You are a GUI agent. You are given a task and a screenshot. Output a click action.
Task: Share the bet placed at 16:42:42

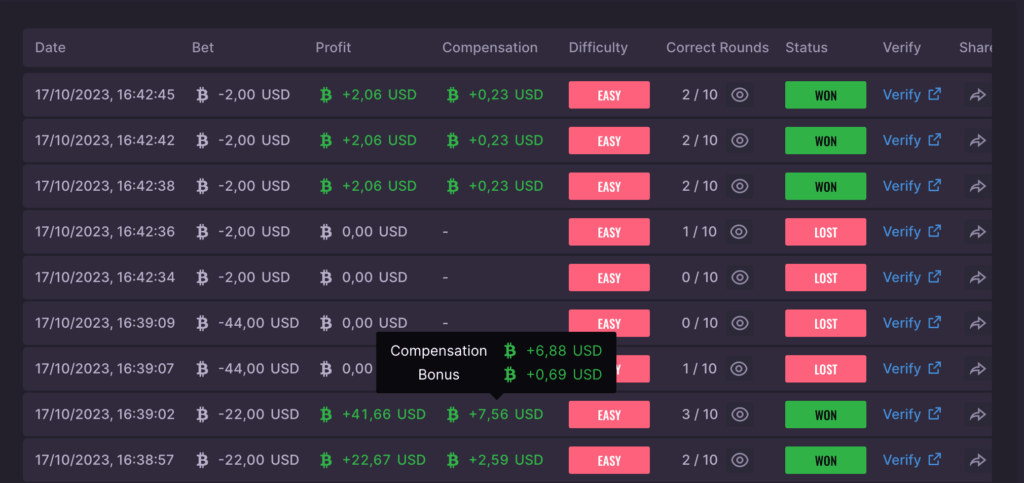(x=977, y=141)
